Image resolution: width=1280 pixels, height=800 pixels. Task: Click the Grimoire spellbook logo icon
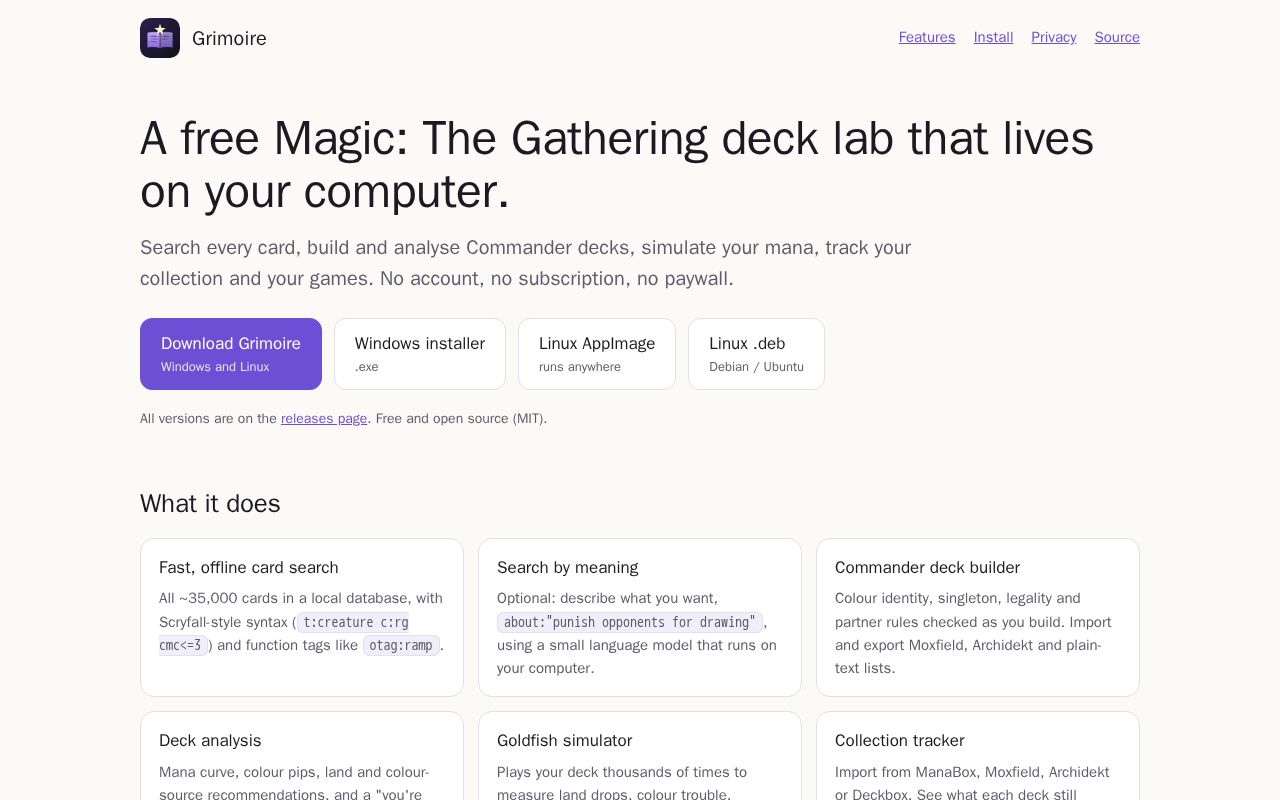coord(160,38)
